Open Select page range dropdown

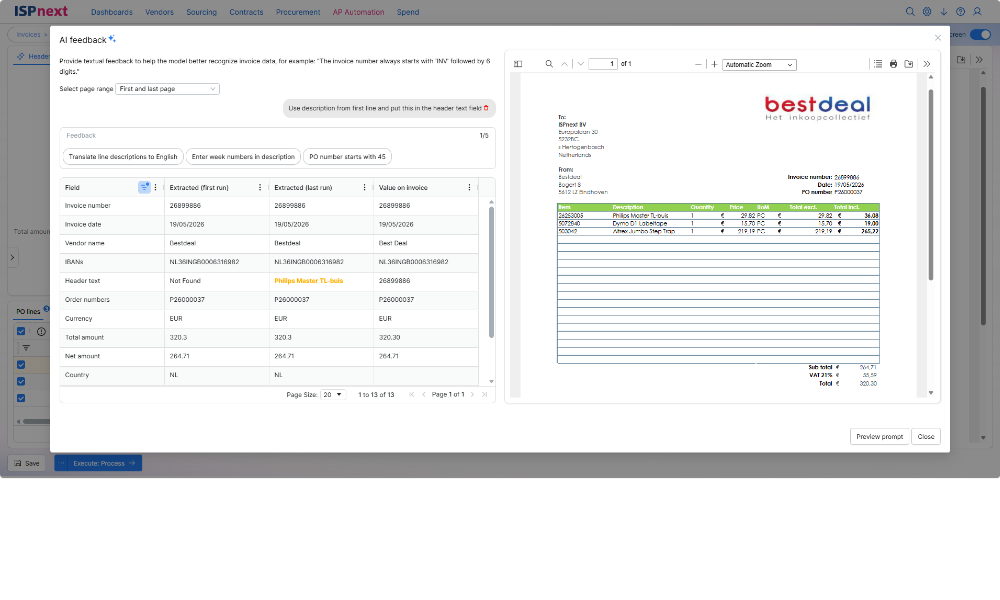point(168,89)
